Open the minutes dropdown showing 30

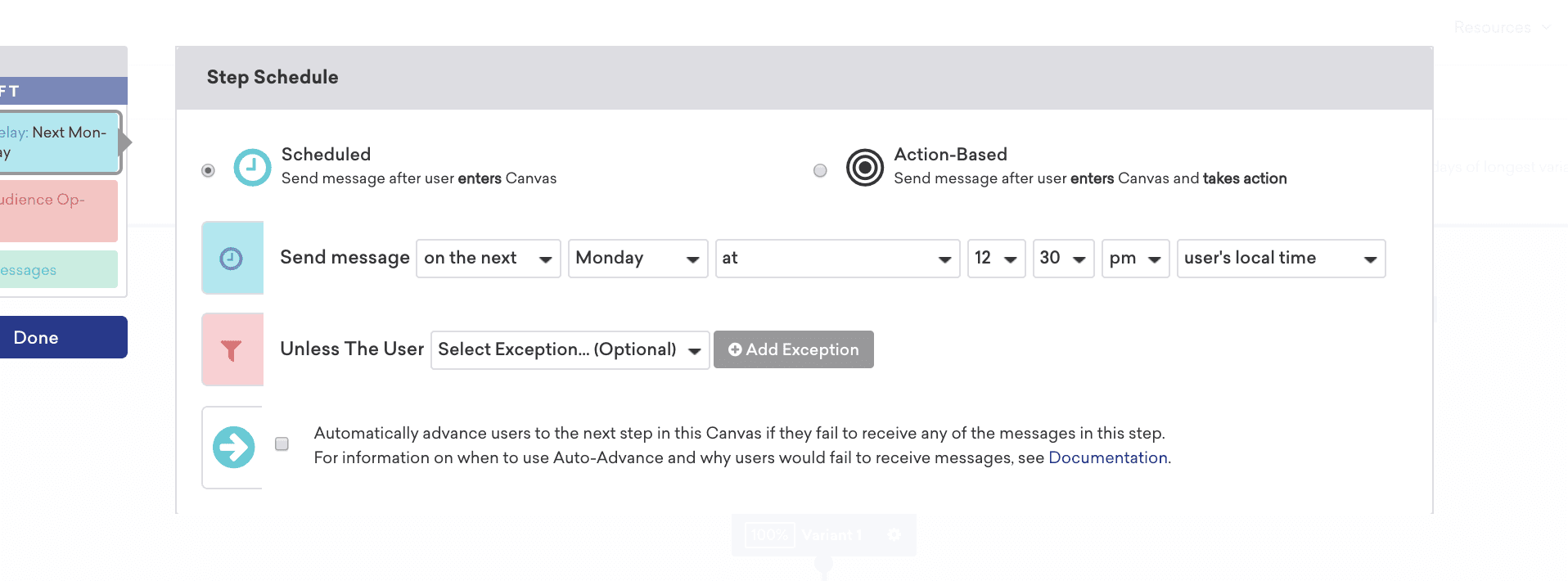click(x=1062, y=259)
